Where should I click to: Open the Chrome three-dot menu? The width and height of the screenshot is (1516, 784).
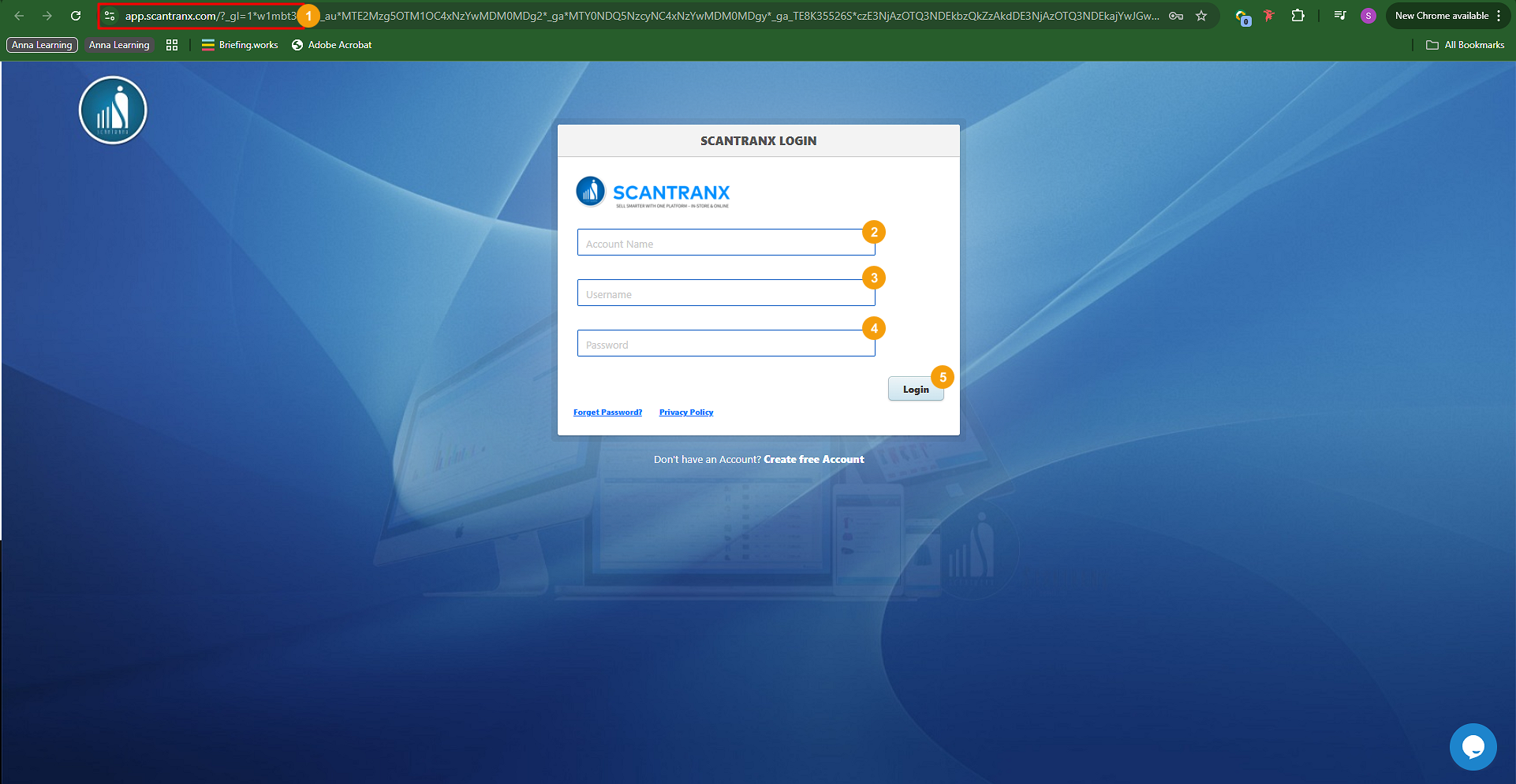(x=1499, y=16)
